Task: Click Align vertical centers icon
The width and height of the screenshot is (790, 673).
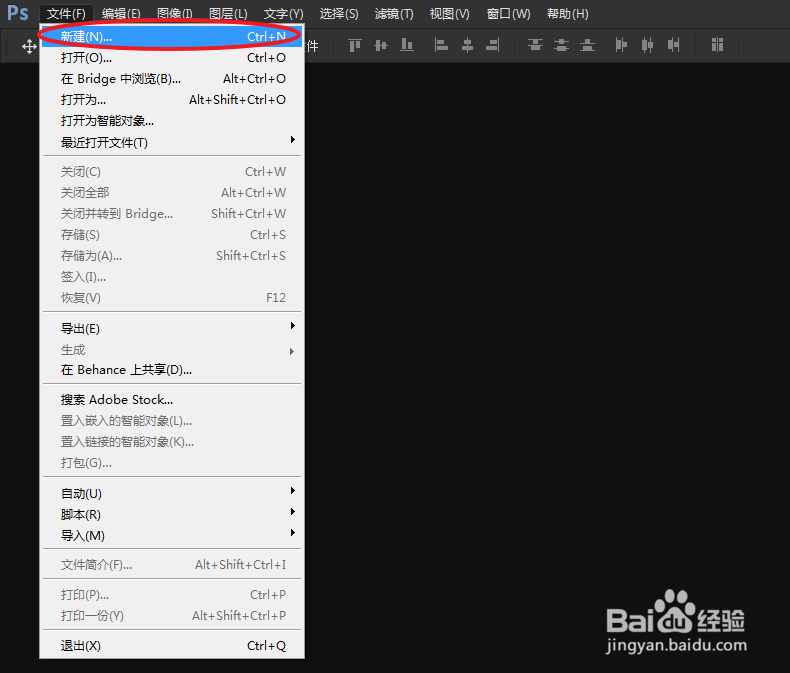Action: 381,46
